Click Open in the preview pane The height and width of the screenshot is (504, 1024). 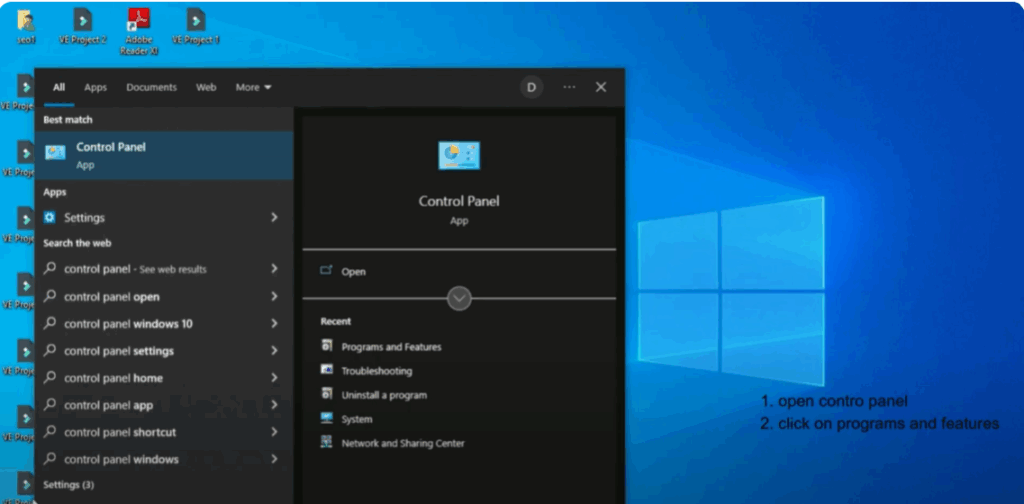tap(353, 271)
